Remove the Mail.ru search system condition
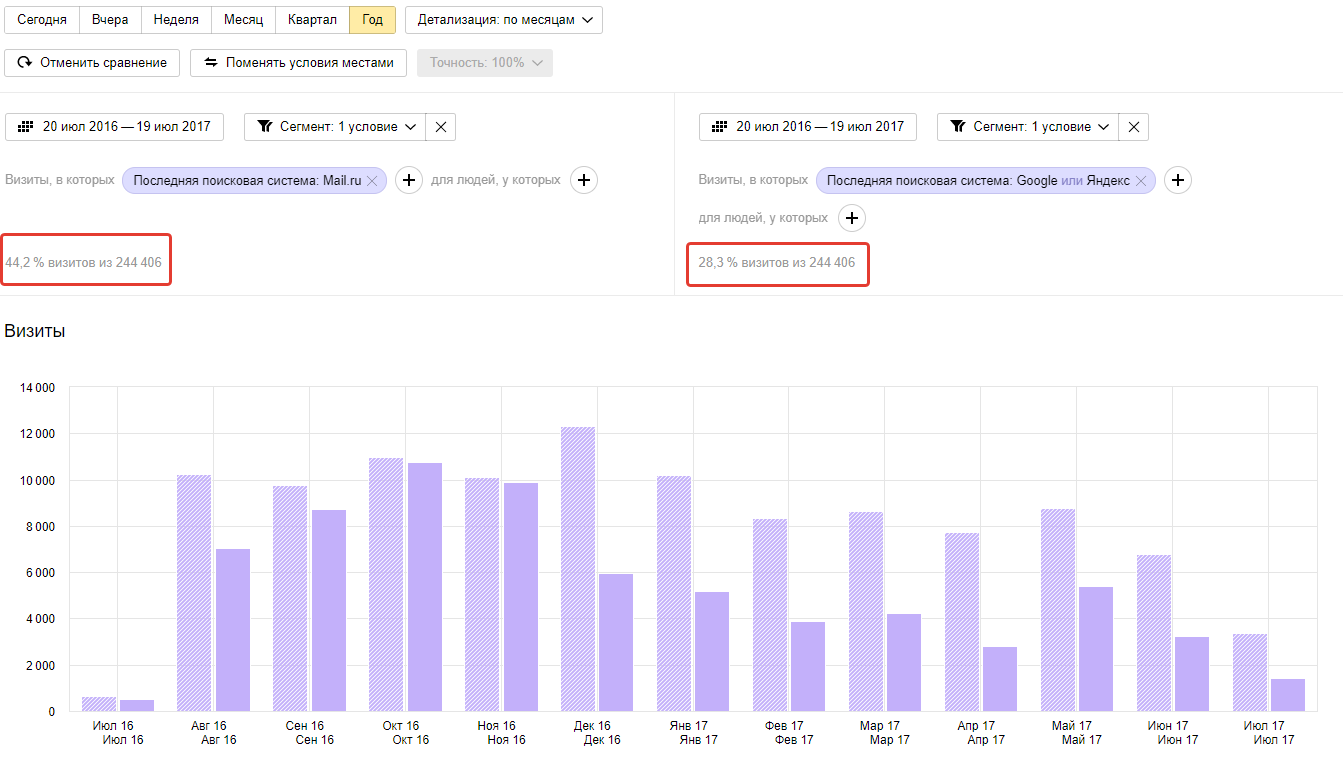Screen dimensions: 1343x779 [x=372, y=181]
